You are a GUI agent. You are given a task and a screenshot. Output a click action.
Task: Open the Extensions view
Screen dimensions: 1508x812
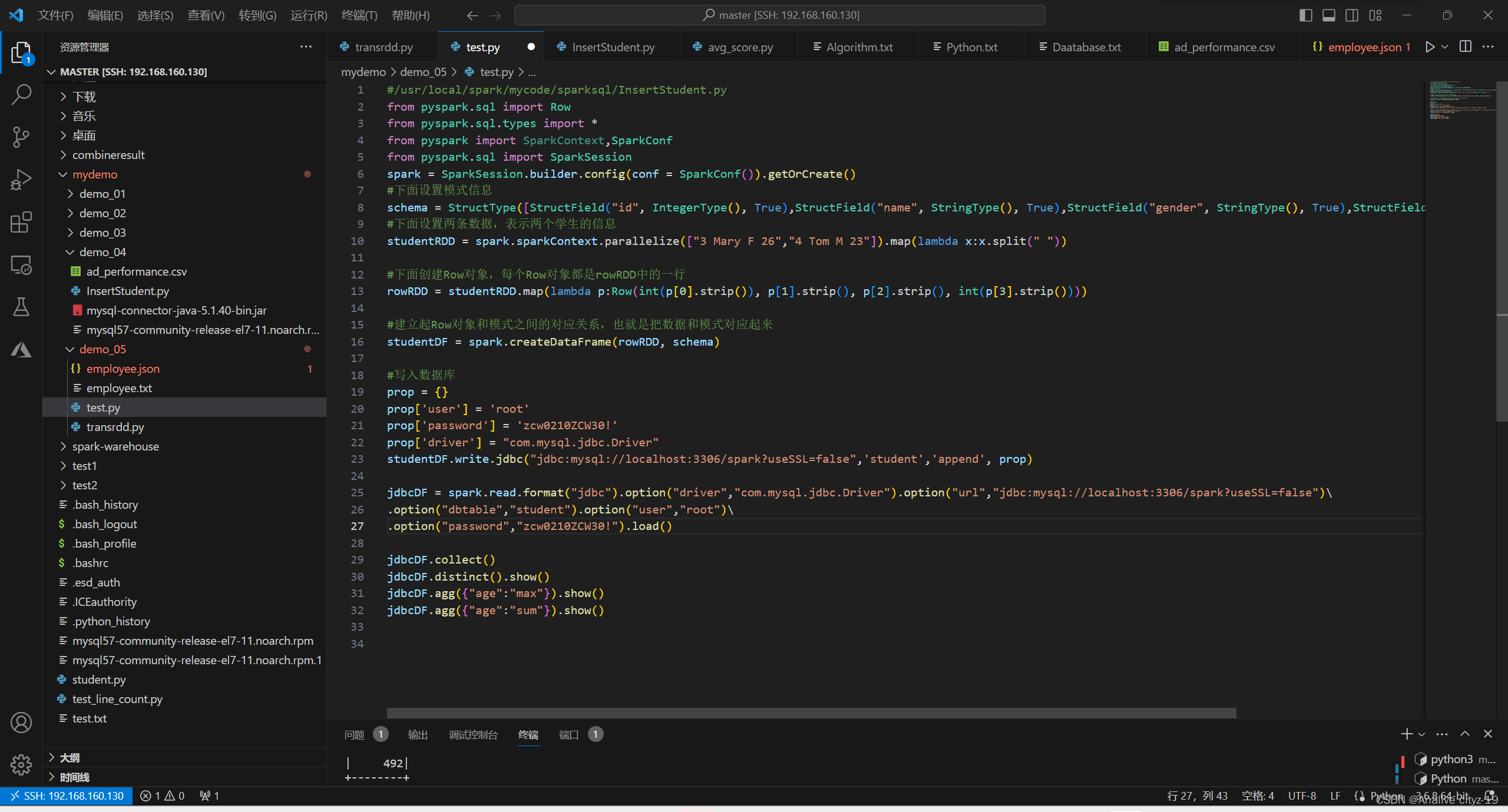point(21,222)
